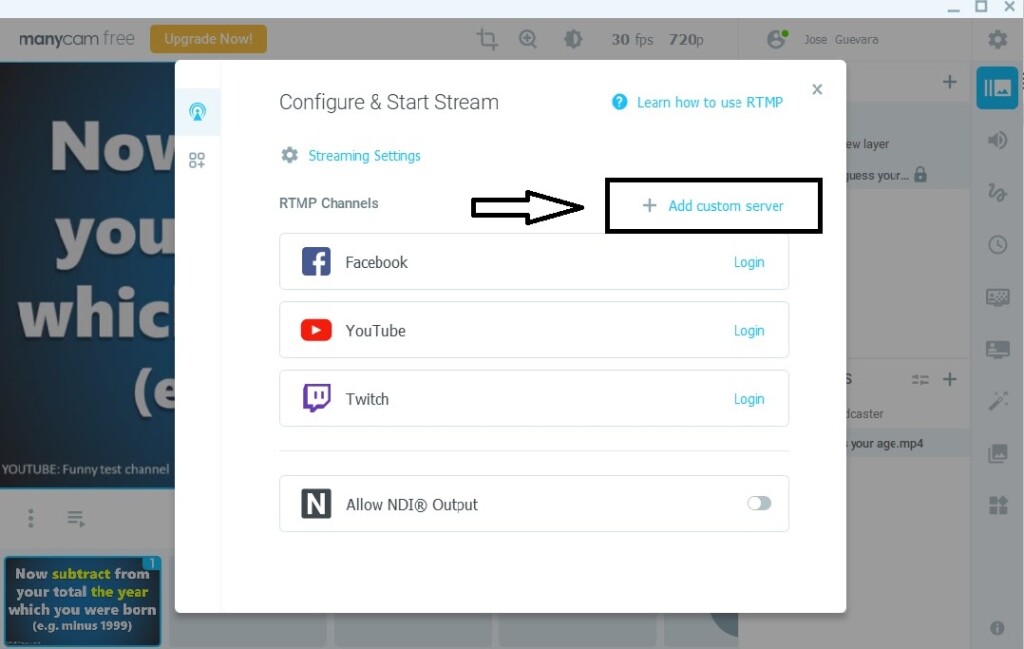Add a new layer with top plus icon
Image resolution: width=1024 pixels, height=649 pixels.
tap(950, 82)
